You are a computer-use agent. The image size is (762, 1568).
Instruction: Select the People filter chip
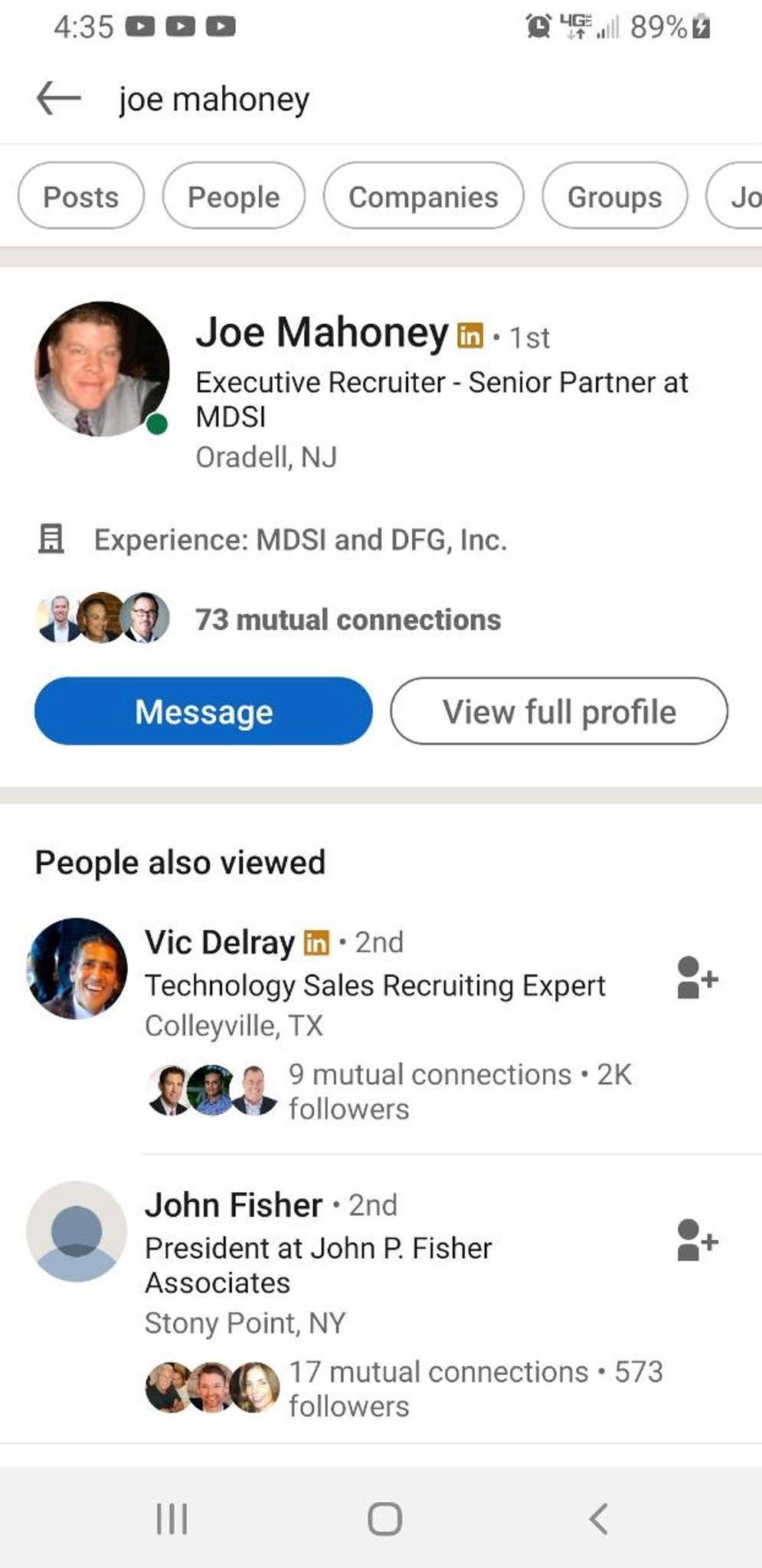click(234, 196)
